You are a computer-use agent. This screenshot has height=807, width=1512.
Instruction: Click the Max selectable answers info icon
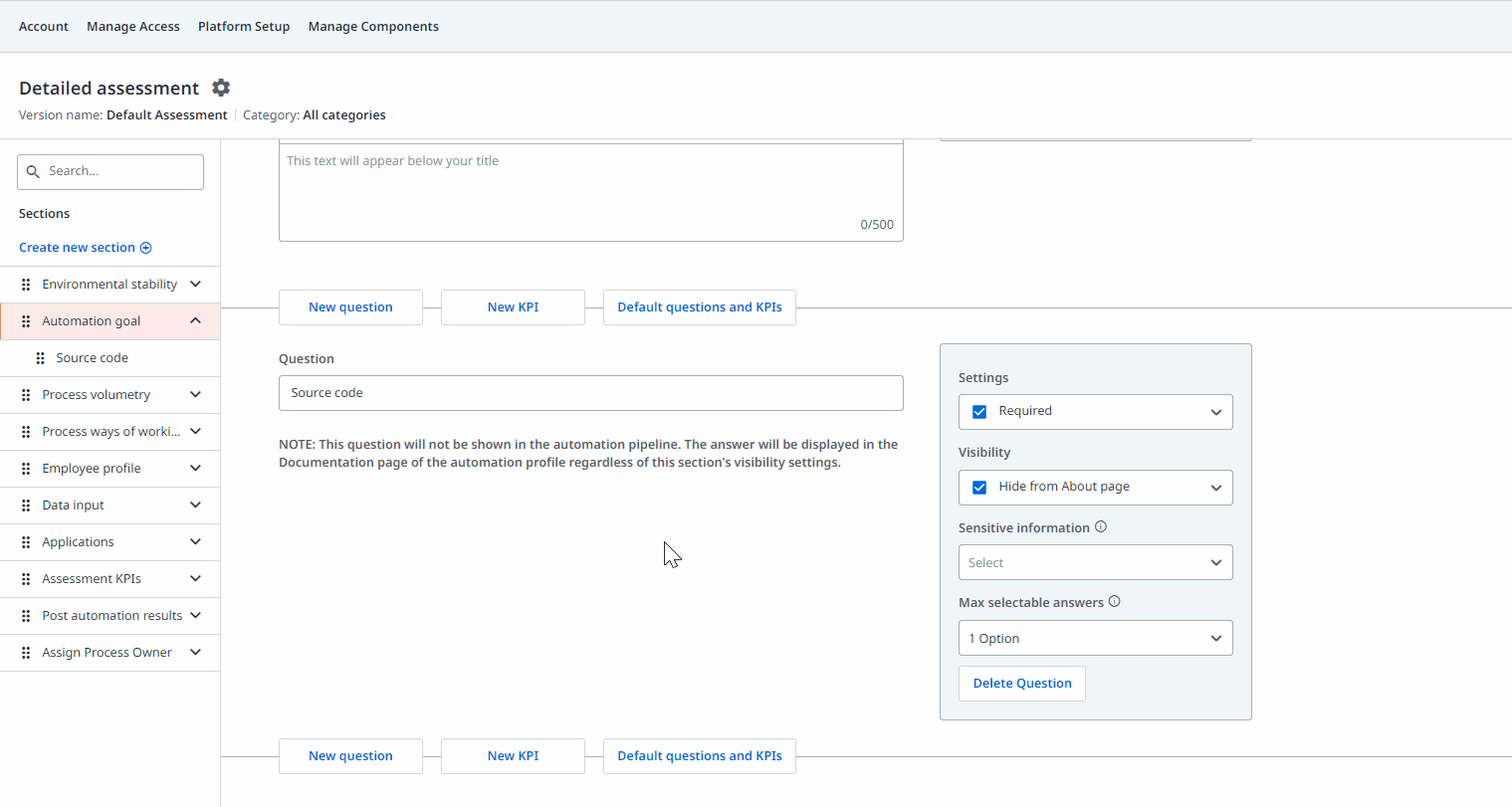coord(1115,602)
